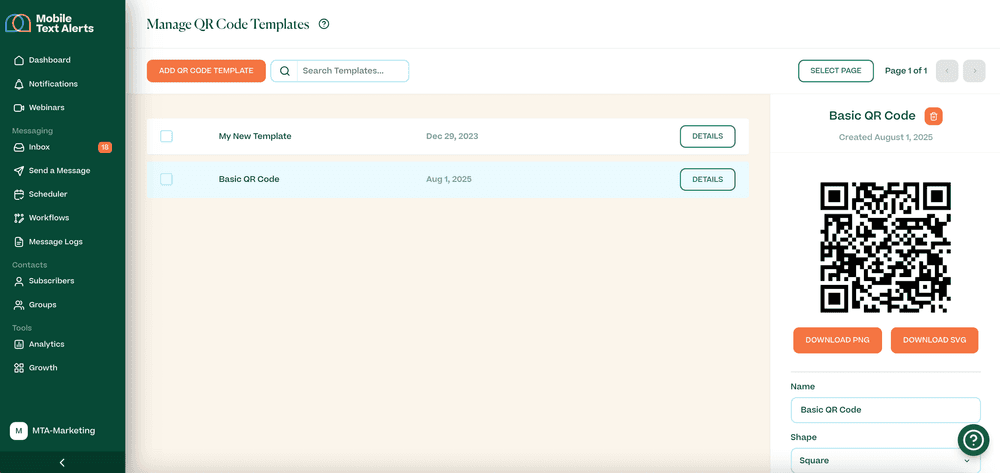Click the Send a Message paper-plane icon
The image size is (1000, 473).
18,171
